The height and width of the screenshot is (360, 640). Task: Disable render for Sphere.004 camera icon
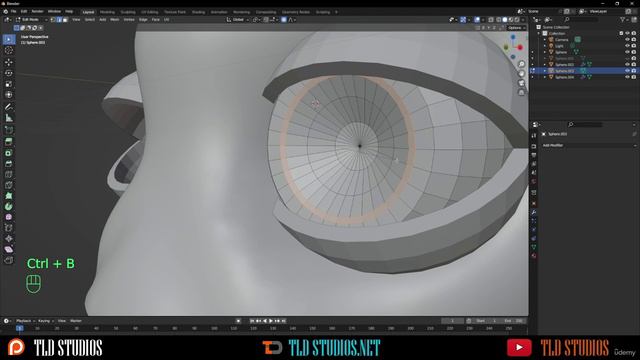coord(634,77)
